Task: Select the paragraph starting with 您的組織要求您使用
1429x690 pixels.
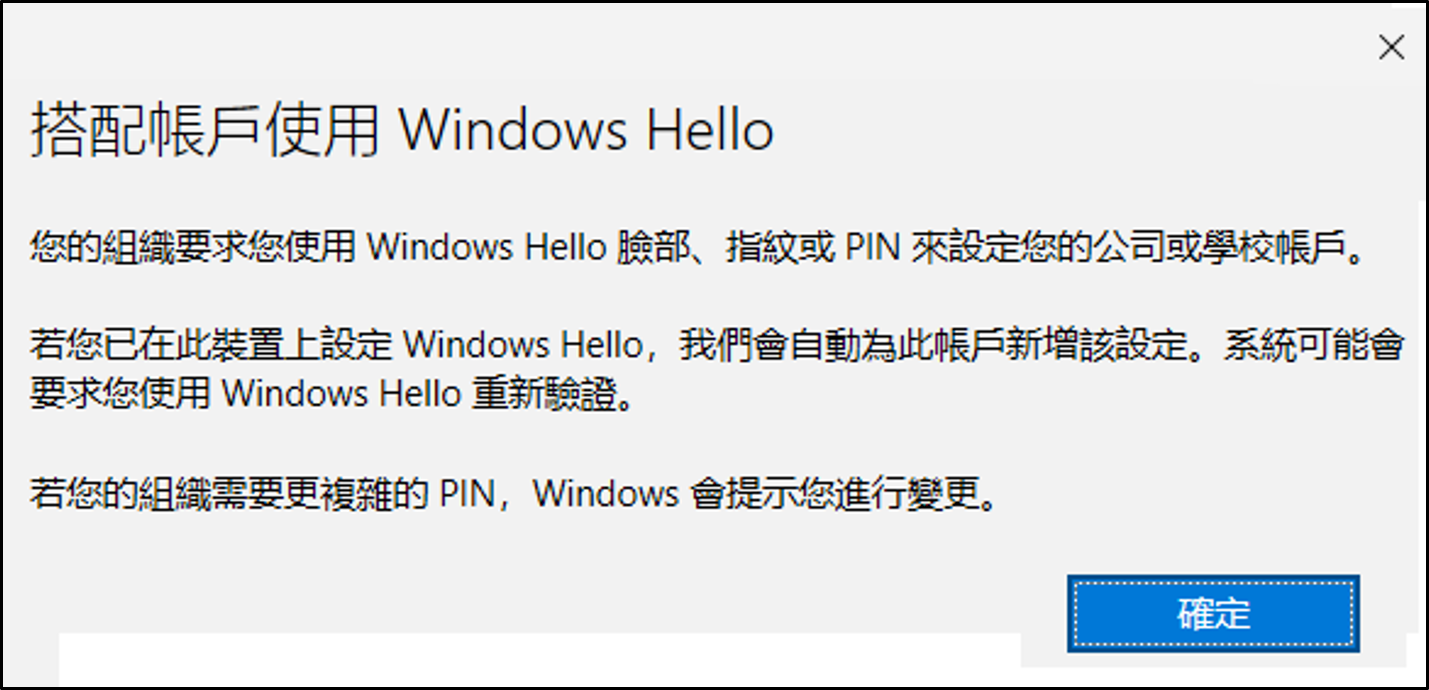Action: [x=698, y=246]
